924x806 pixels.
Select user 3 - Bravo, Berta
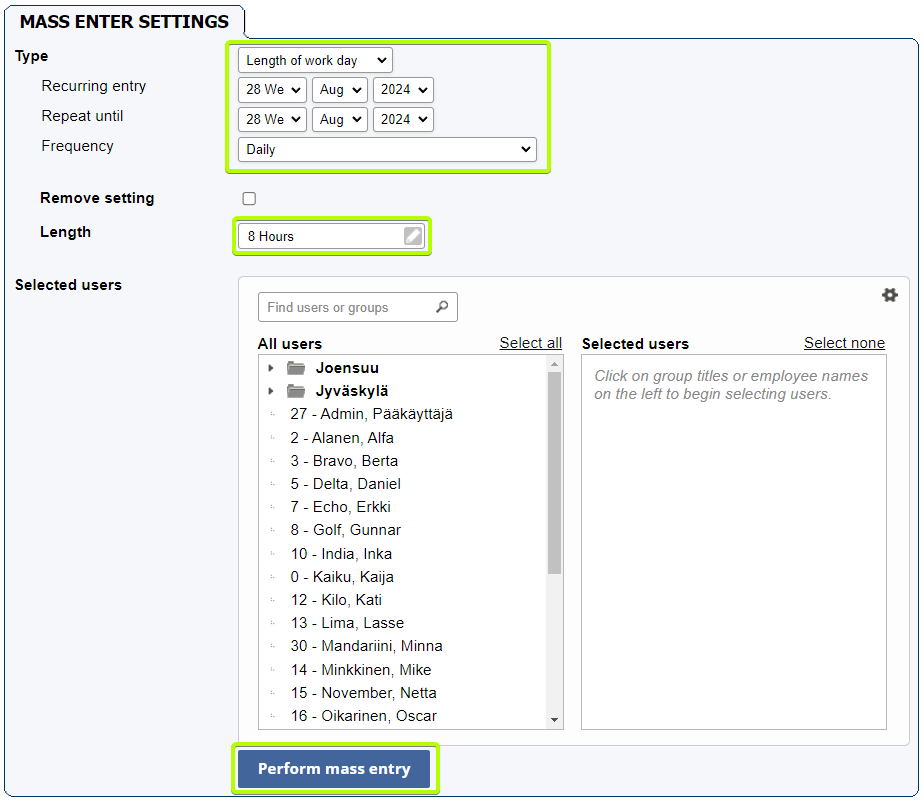coord(344,461)
